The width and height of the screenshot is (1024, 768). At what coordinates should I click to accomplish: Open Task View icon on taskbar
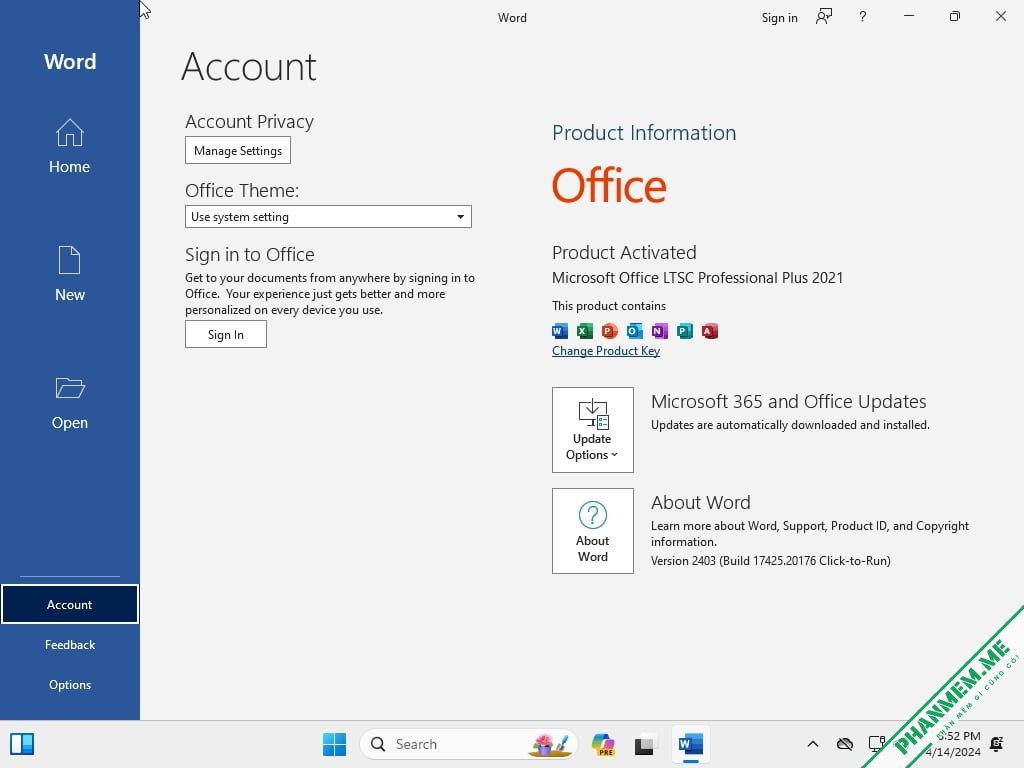645,744
